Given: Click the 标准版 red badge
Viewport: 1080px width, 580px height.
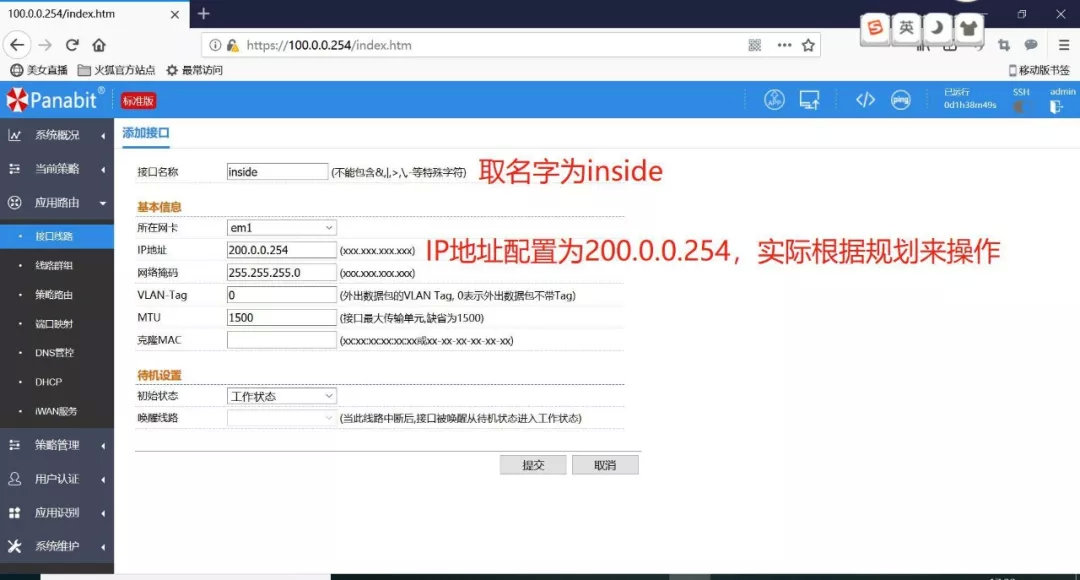Looking at the screenshot, I should point(139,100).
